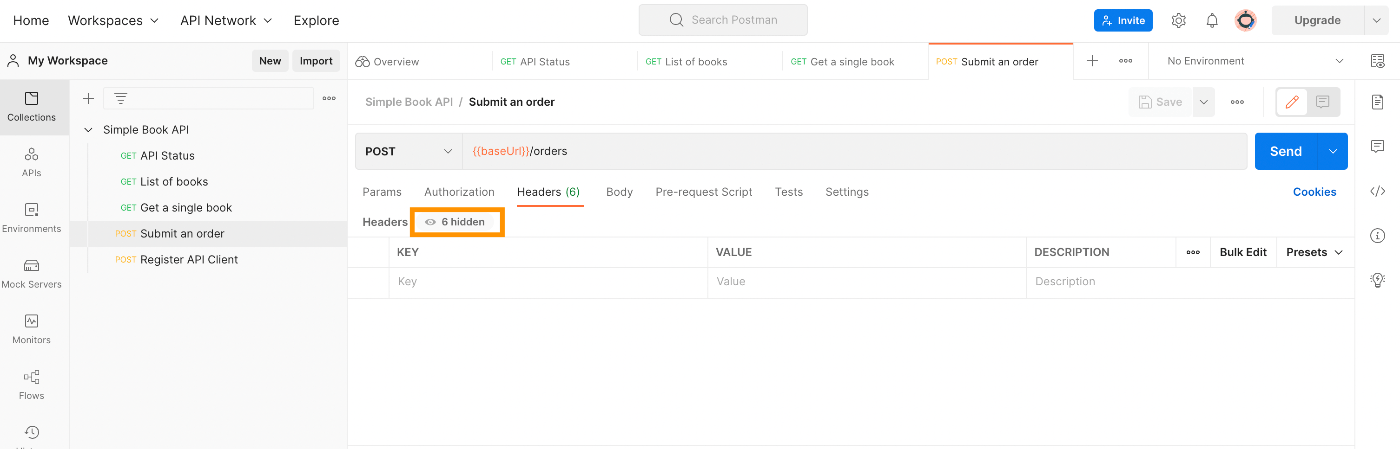Open collections panel three-dot options
The image size is (1400, 449).
pos(329,98)
